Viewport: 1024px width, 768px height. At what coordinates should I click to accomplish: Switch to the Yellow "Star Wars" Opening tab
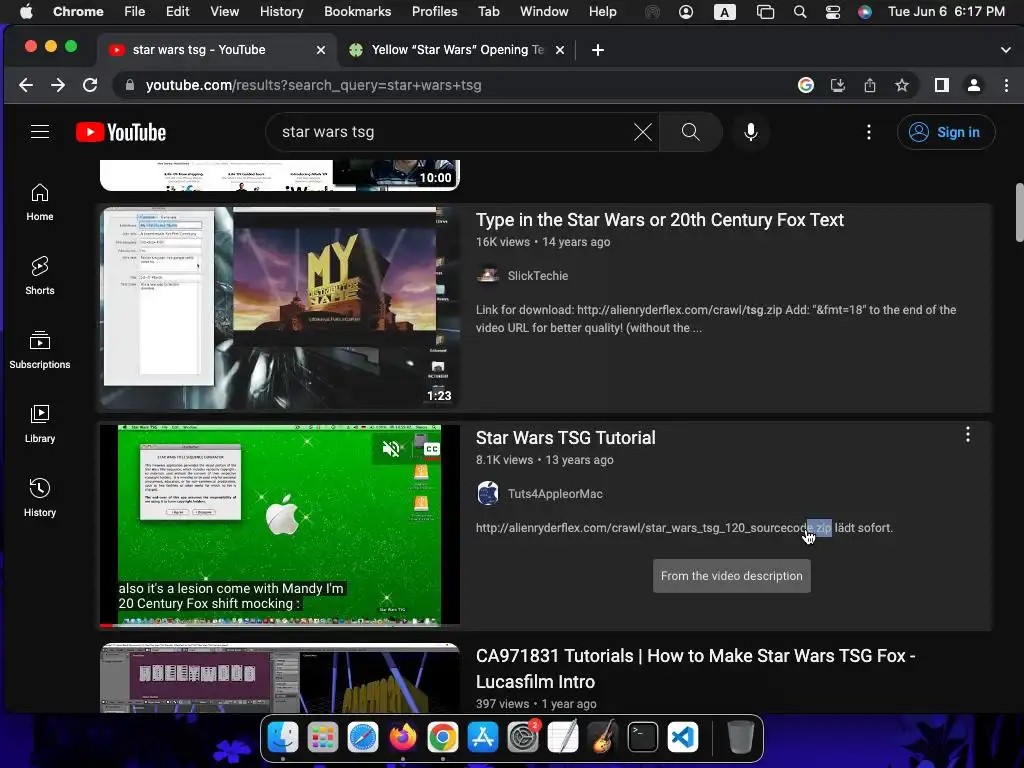(457, 50)
